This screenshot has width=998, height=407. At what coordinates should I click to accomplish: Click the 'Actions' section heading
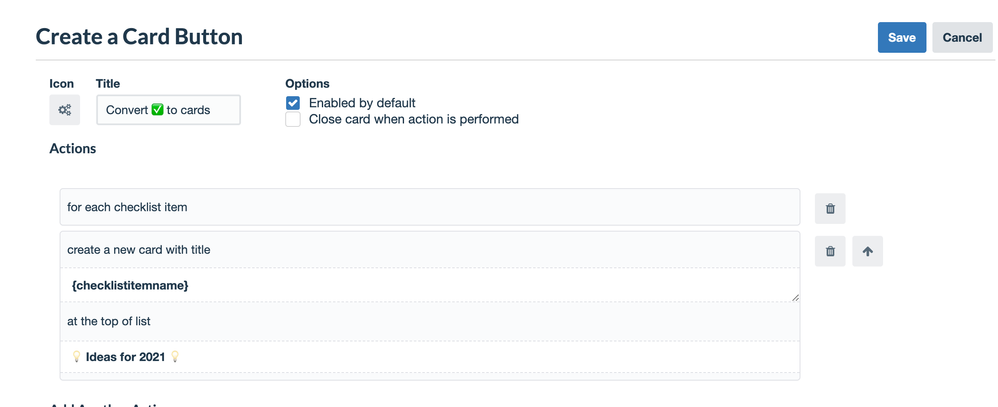[x=73, y=148]
